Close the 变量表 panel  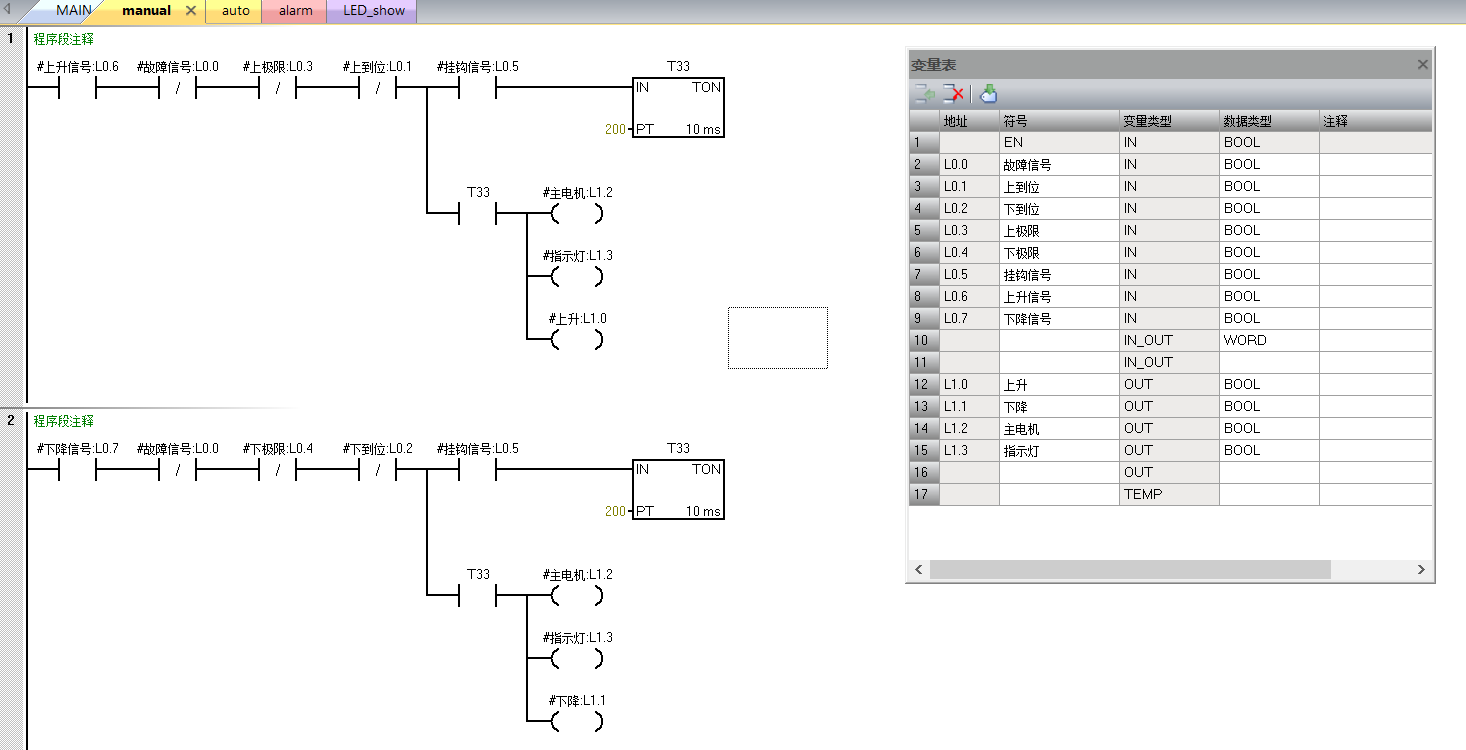click(x=1422, y=65)
